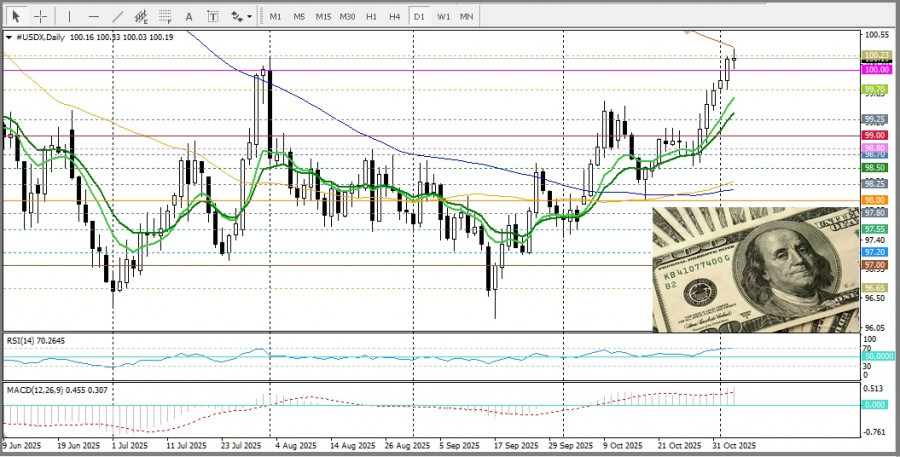This screenshot has width=900, height=457.
Task: Switch chart to H1 timeframe
Action: (x=371, y=17)
